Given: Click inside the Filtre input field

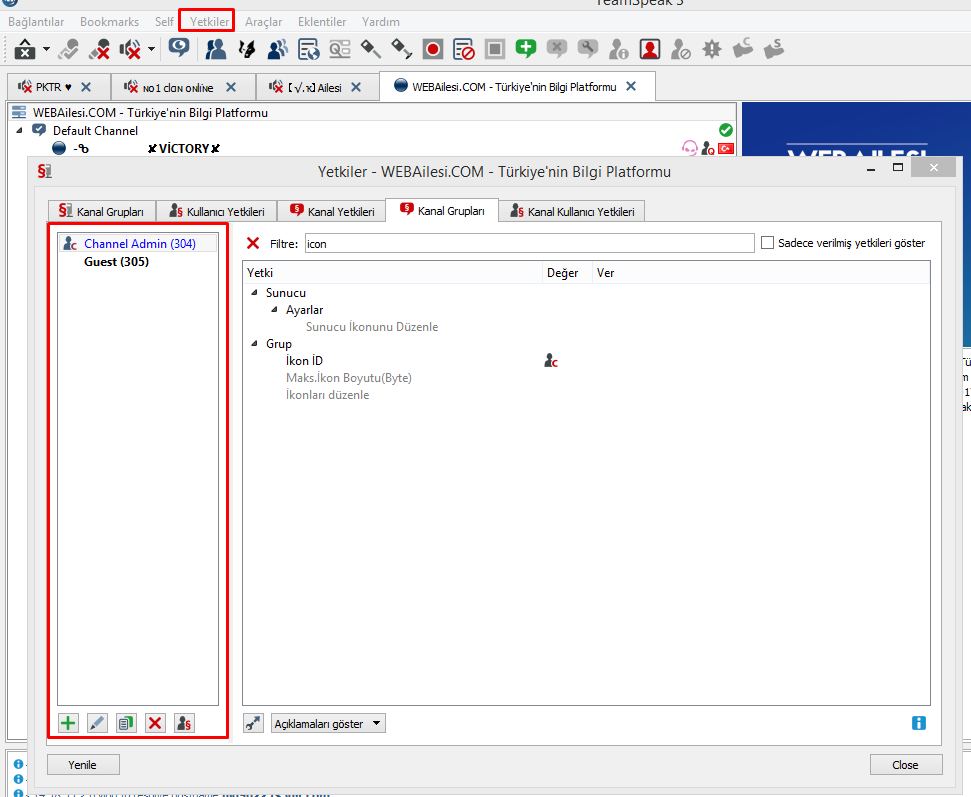Looking at the screenshot, I should click(529, 243).
